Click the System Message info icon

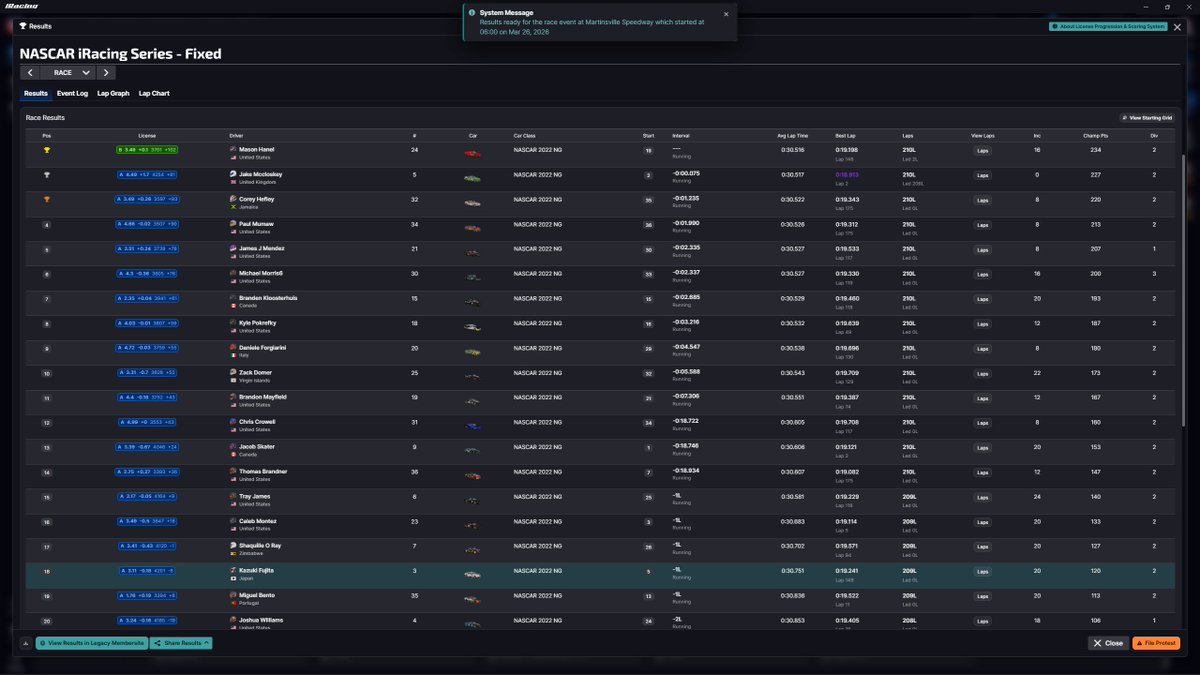pos(472,13)
